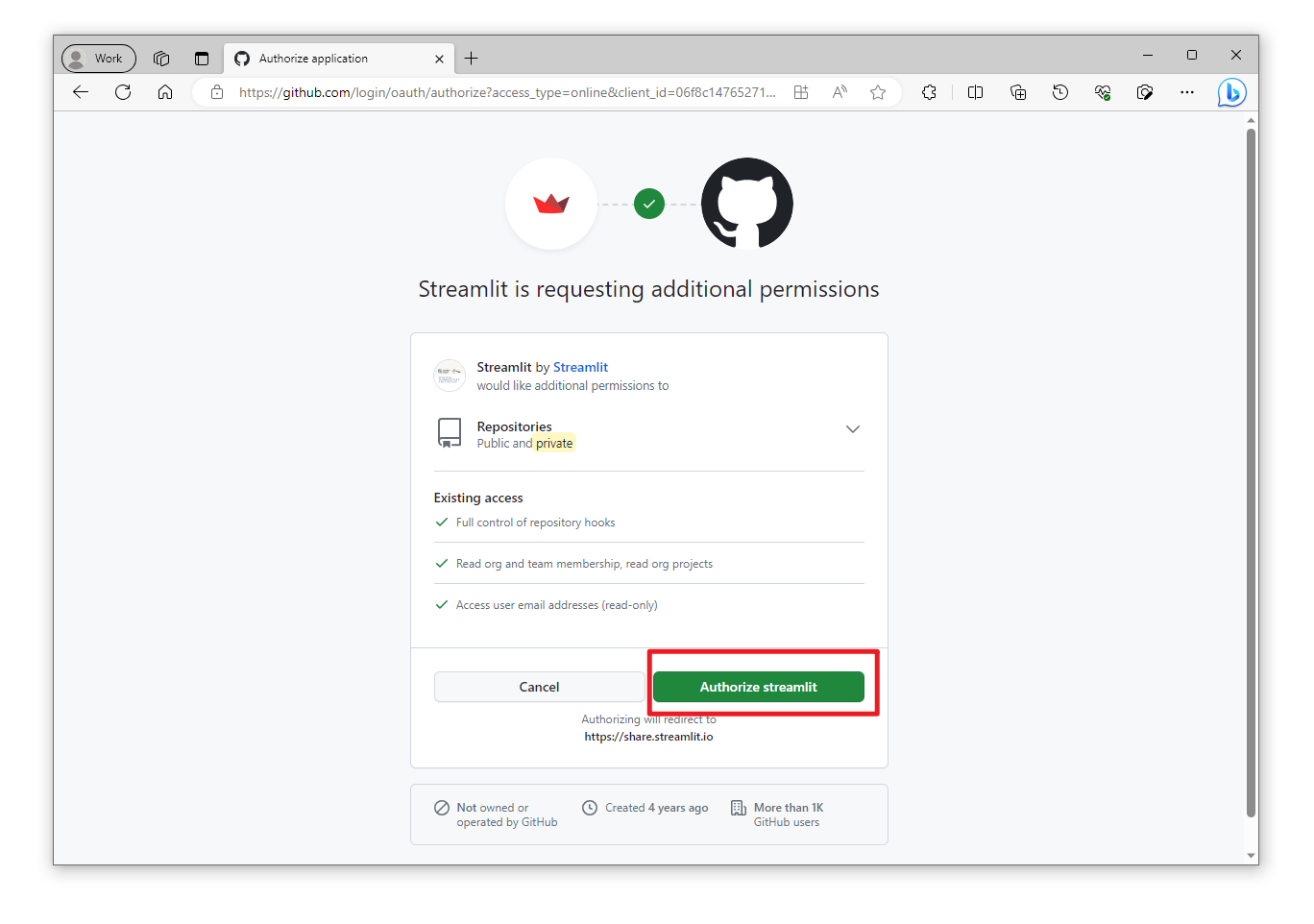The height and width of the screenshot is (924, 1314).
Task: Open Collections icon in toolbar
Action: pyautogui.click(x=1018, y=92)
